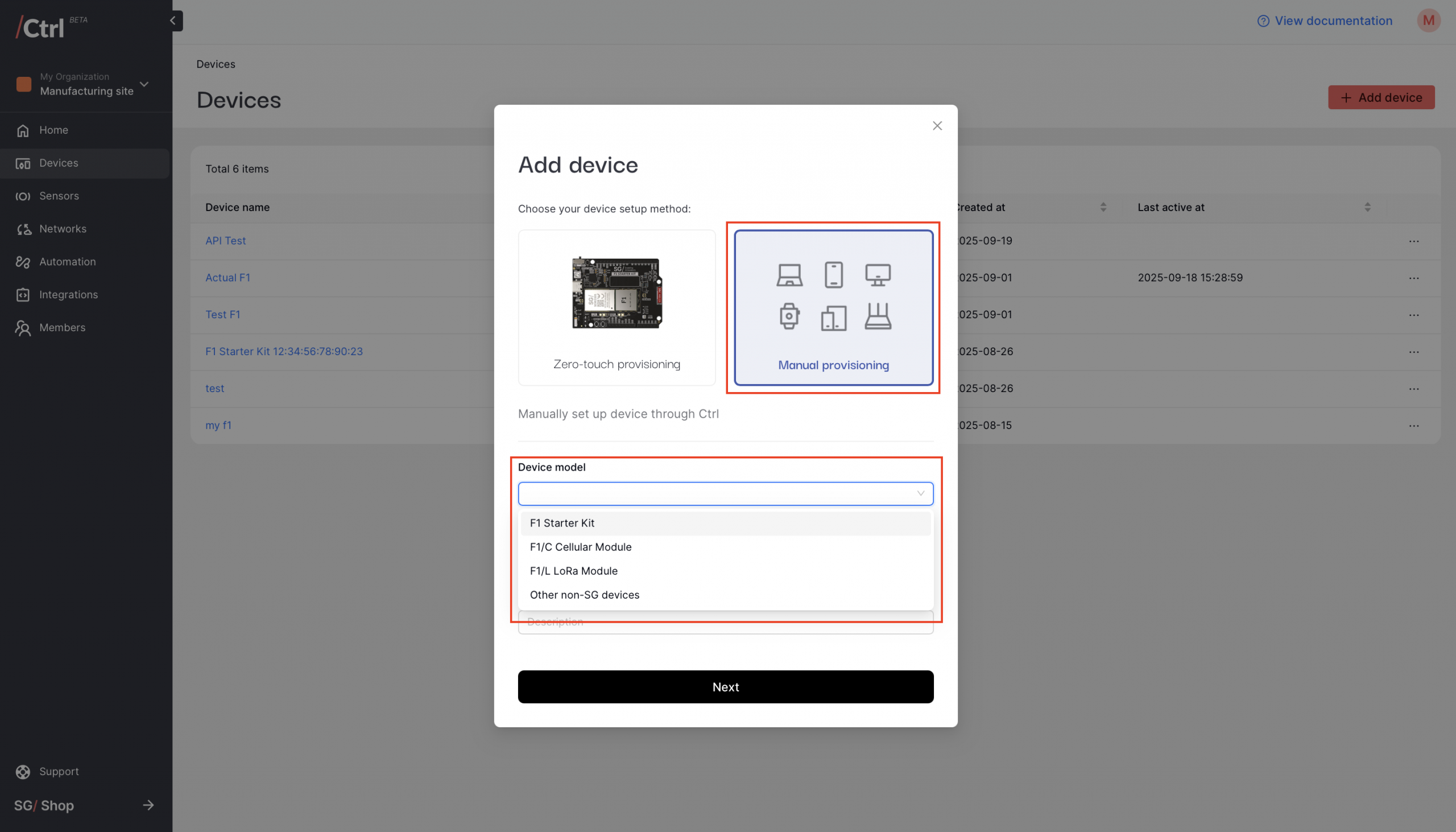
Task: Close the Add device dialog
Action: (937, 126)
